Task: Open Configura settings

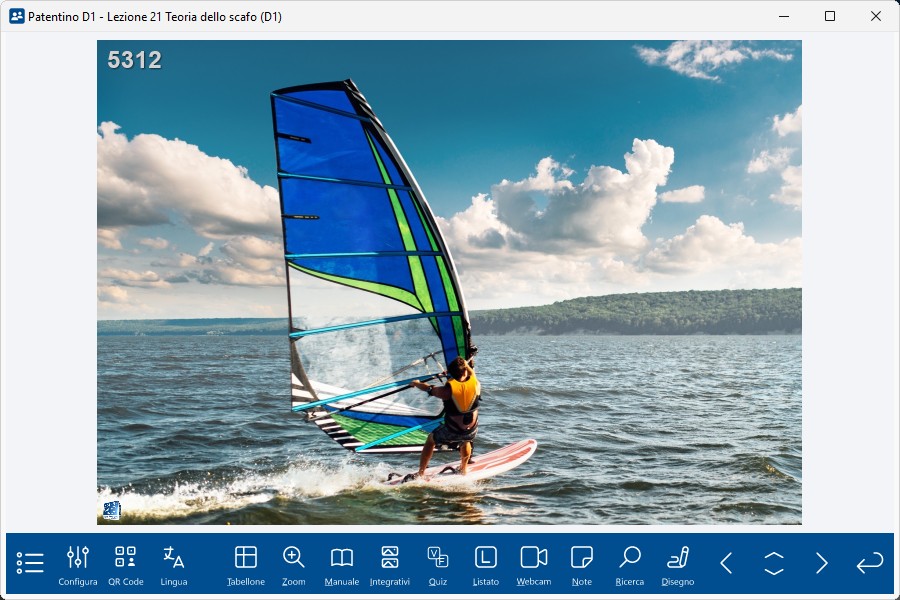Action: pos(78,564)
